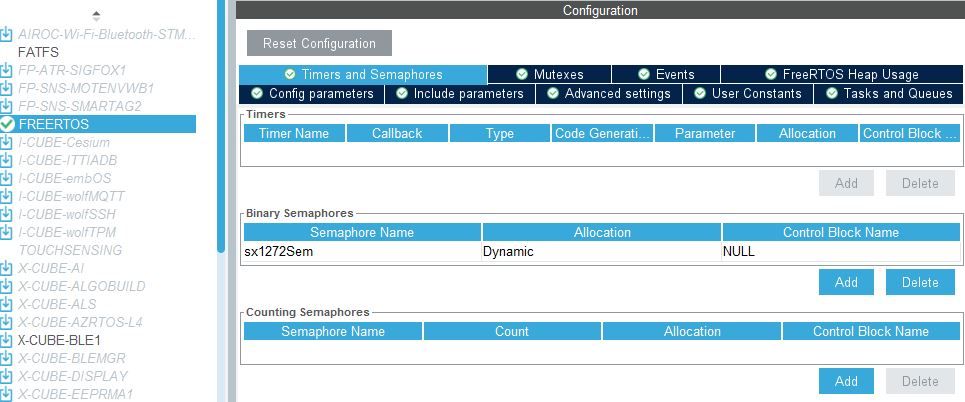Select I-CUBE-Cesium in the list

tap(64, 142)
